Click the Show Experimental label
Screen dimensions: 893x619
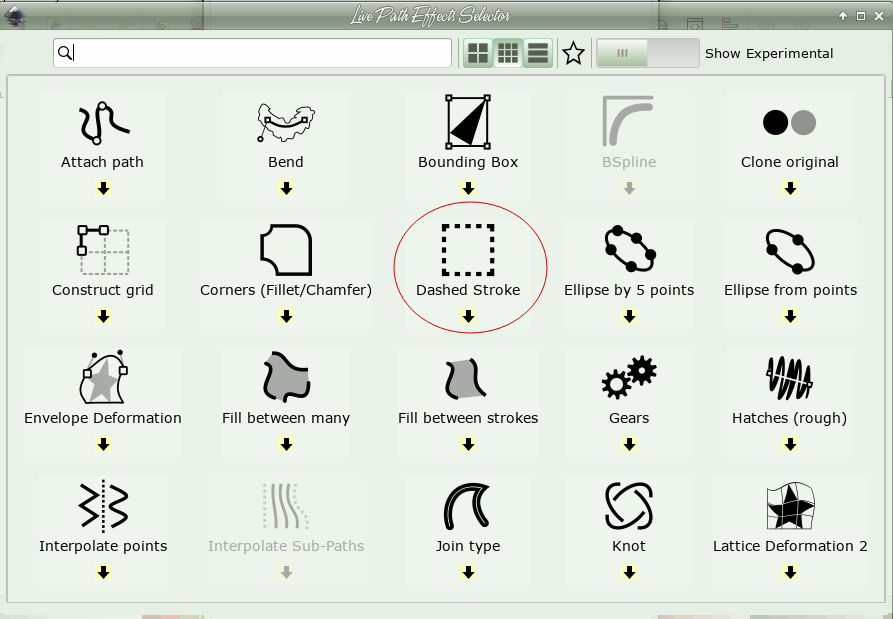pos(769,54)
